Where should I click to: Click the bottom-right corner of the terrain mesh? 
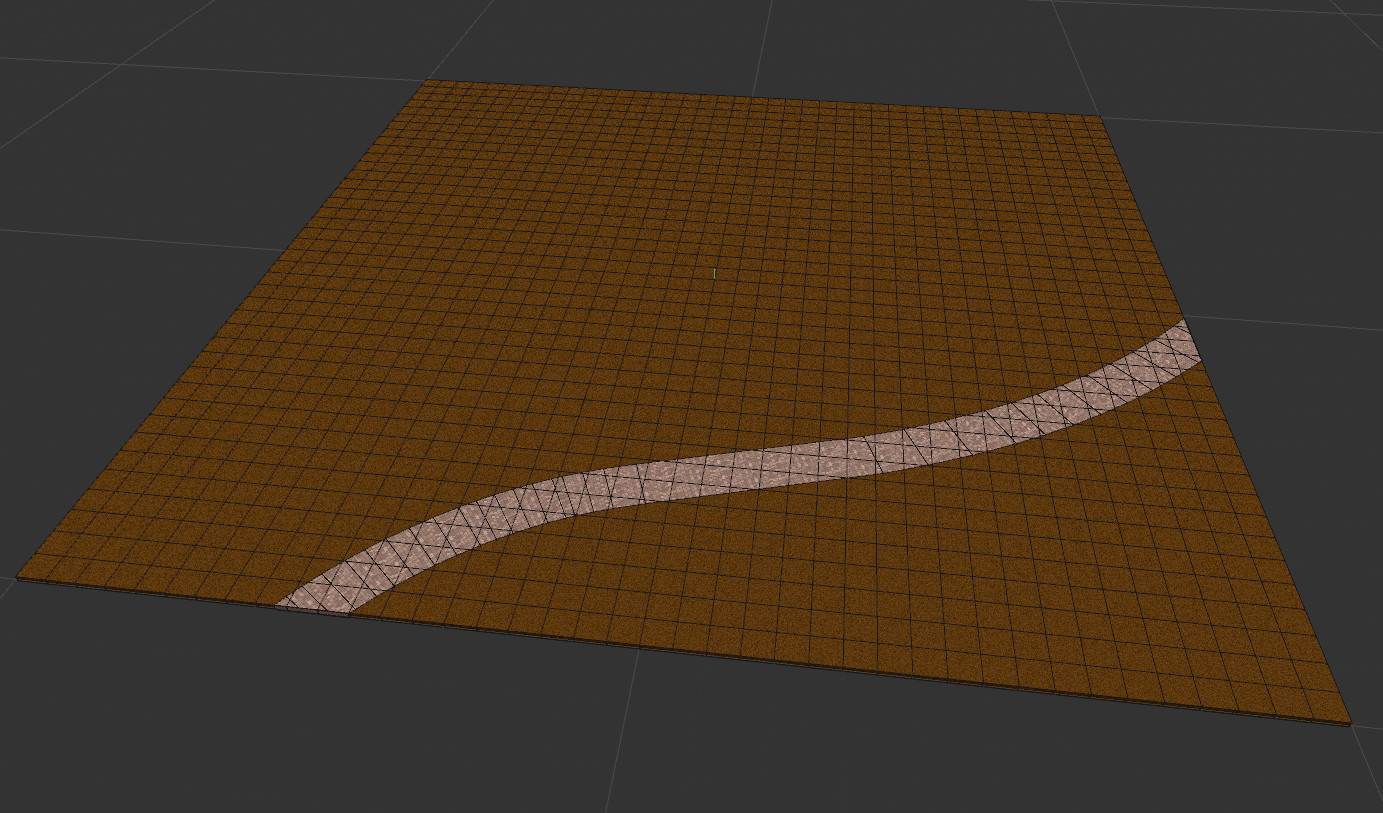[1348, 720]
